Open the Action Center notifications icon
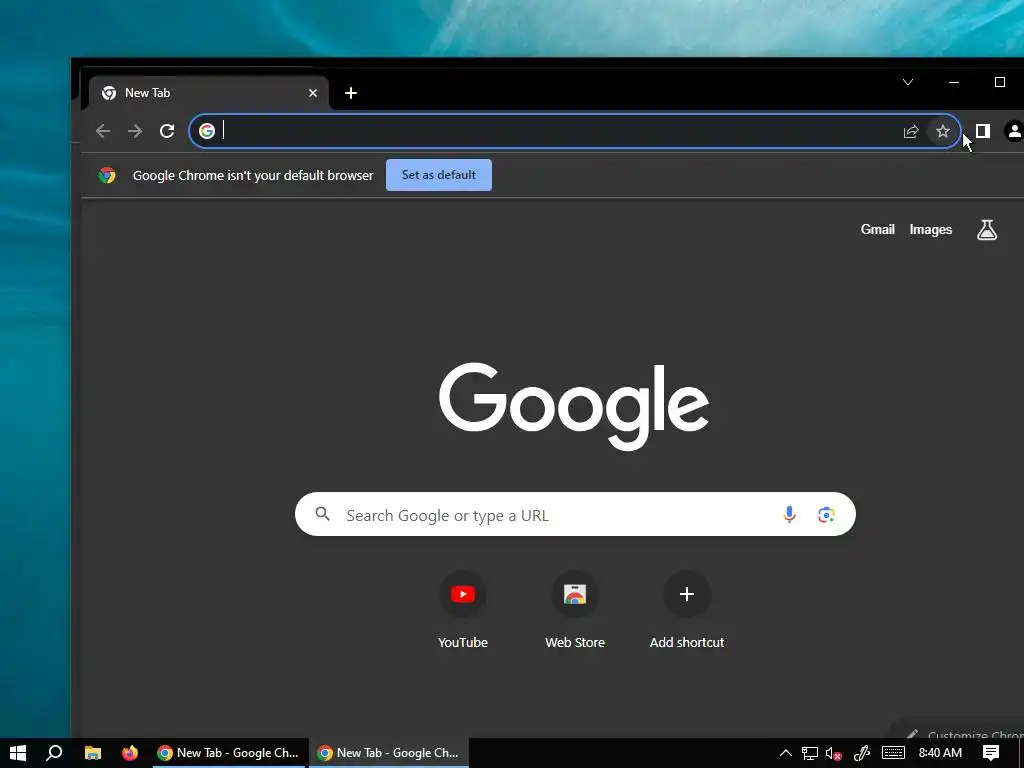Image resolution: width=1024 pixels, height=768 pixels. (x=991, y=753)
